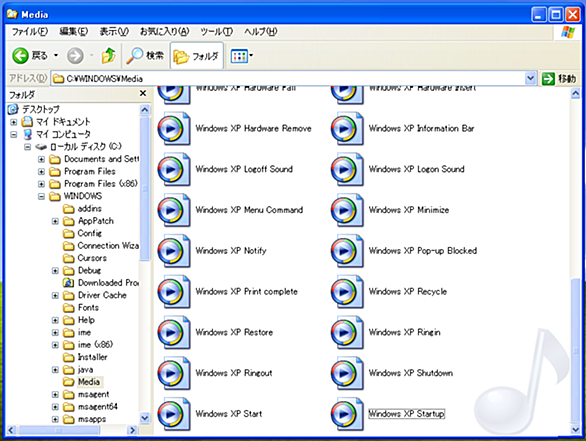
Task: Go up one folder level icon
Action: point(108,56)
